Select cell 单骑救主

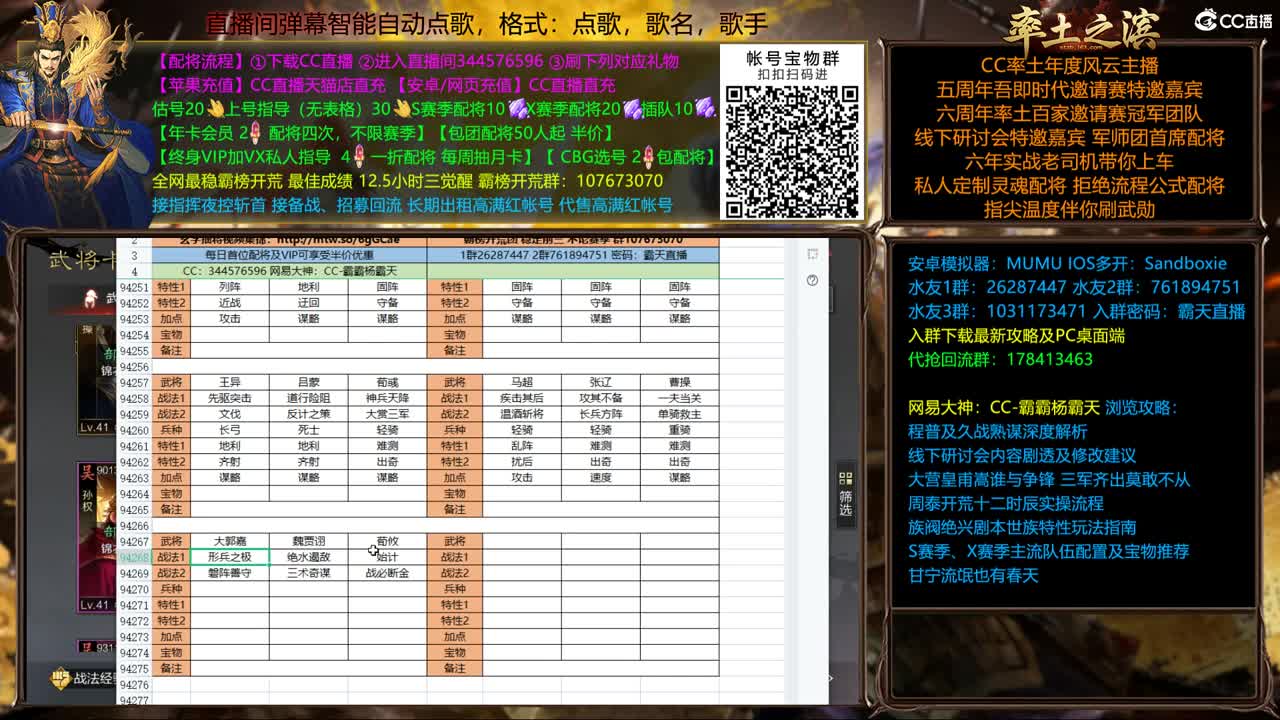[x=680, y=414]
